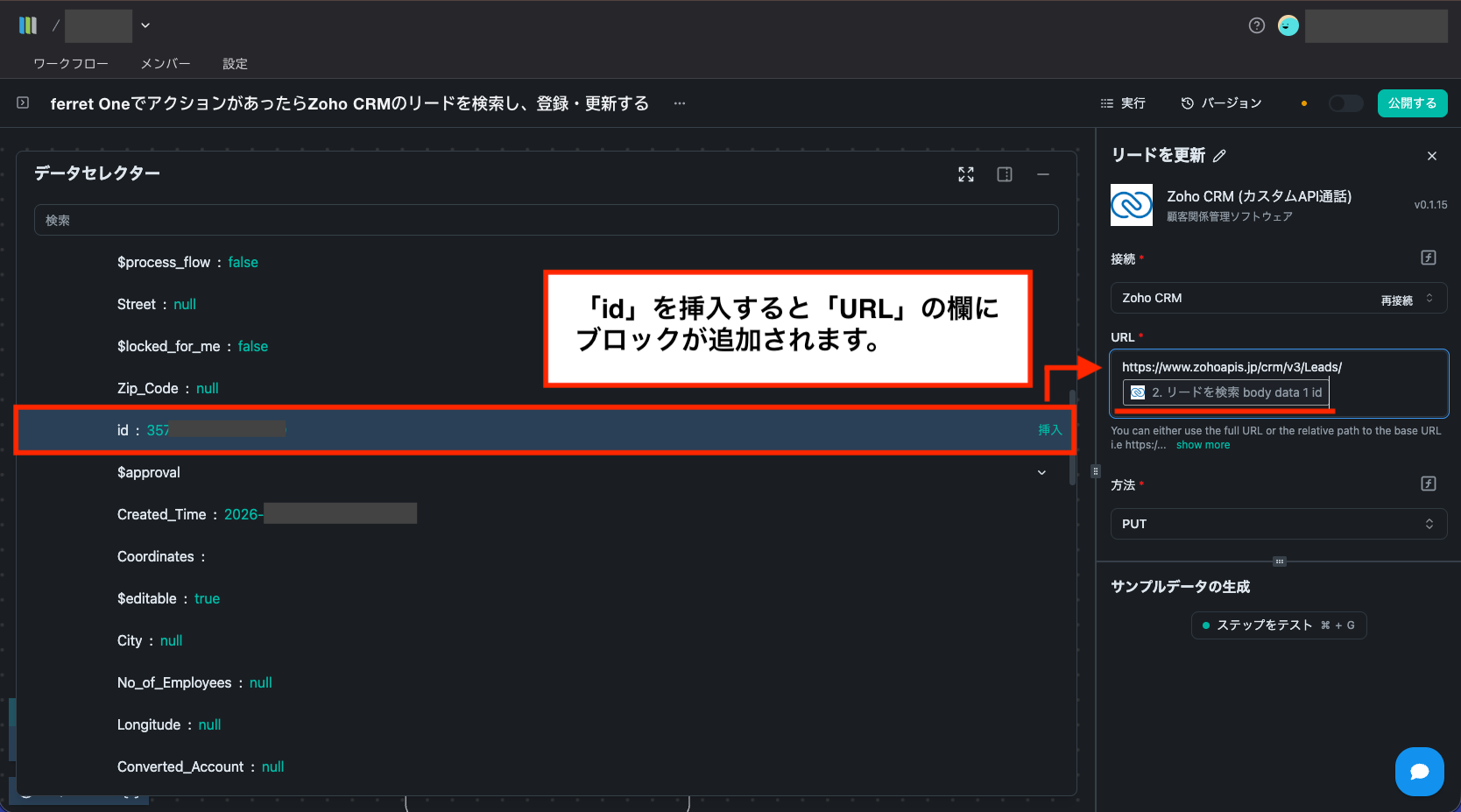Open the ワークフロー tab
The width and height of the screenshot is (1461, 812).
pyautogui.click(x=71, y=64)
